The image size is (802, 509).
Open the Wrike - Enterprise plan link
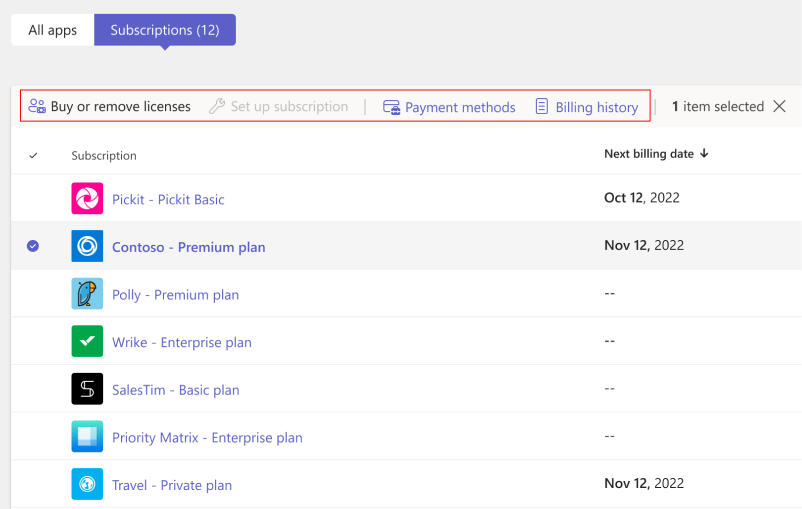pyautogui.click(x=181, y=342)
